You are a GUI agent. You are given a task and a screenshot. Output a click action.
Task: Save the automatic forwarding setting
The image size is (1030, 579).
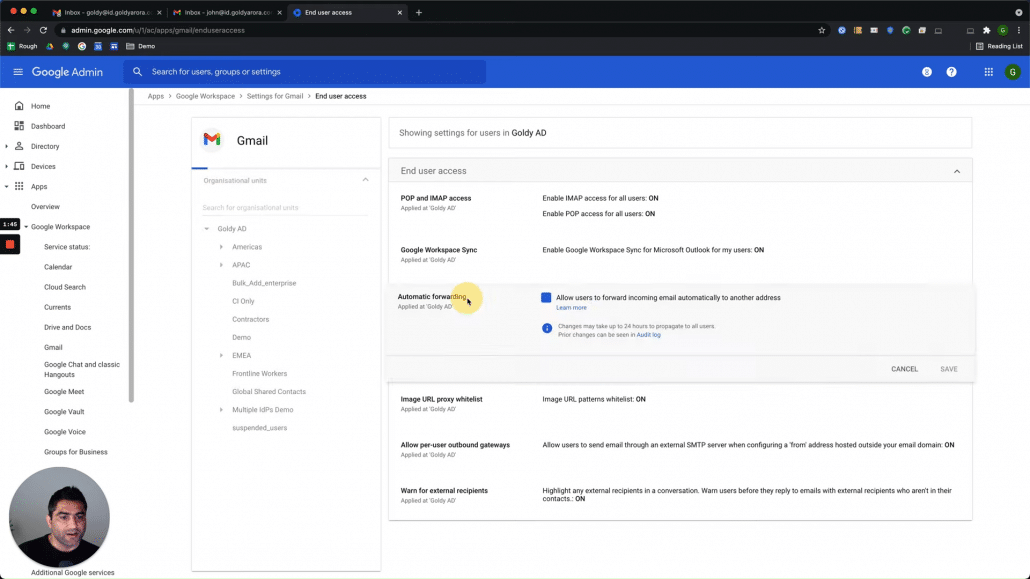pyautogui.click(x=949, y=369)
